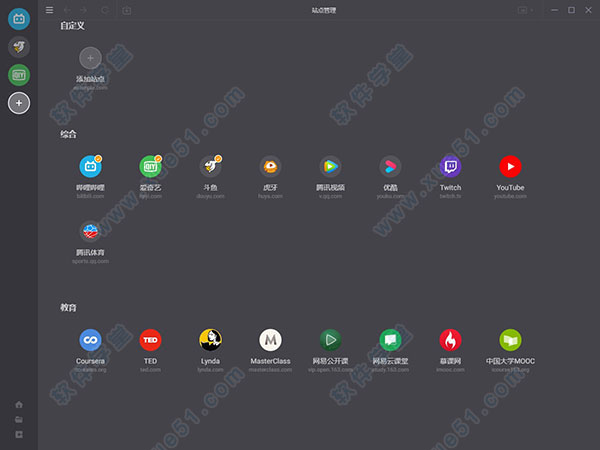Screen dimensions: 600x450
Task: Open the picture-in-picture dropdown in title bar
Action: (x=525, y=10)
